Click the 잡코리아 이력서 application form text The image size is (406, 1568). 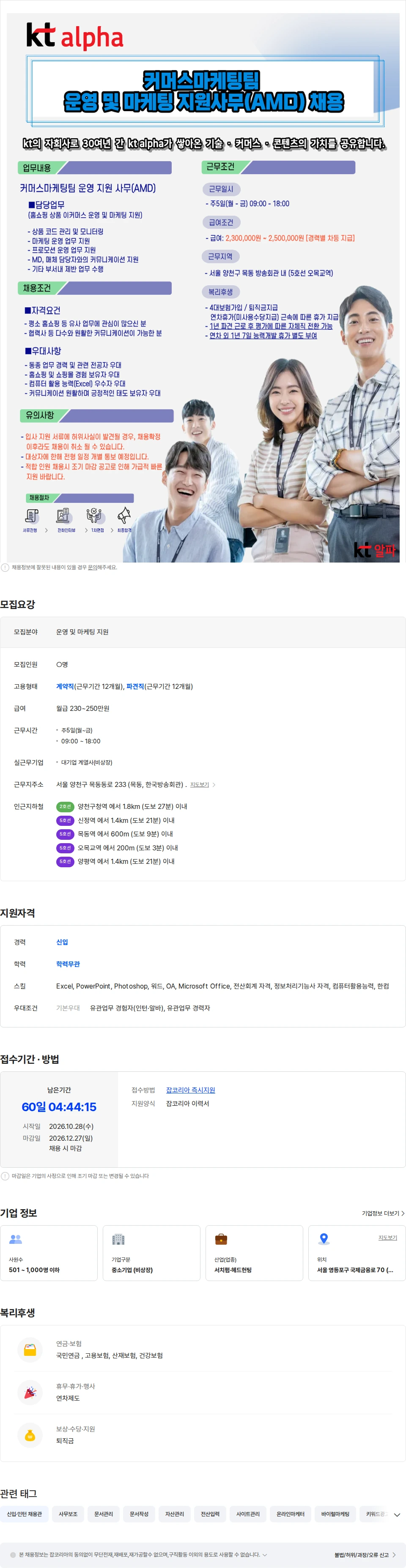[x=187, y=1104]
